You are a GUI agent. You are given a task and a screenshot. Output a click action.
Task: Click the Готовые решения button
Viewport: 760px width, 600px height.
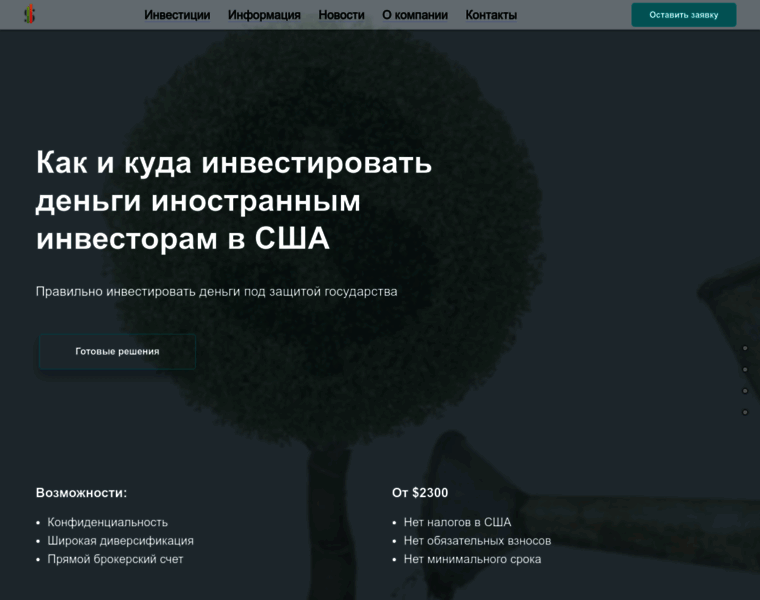click(x=117, y=351)
